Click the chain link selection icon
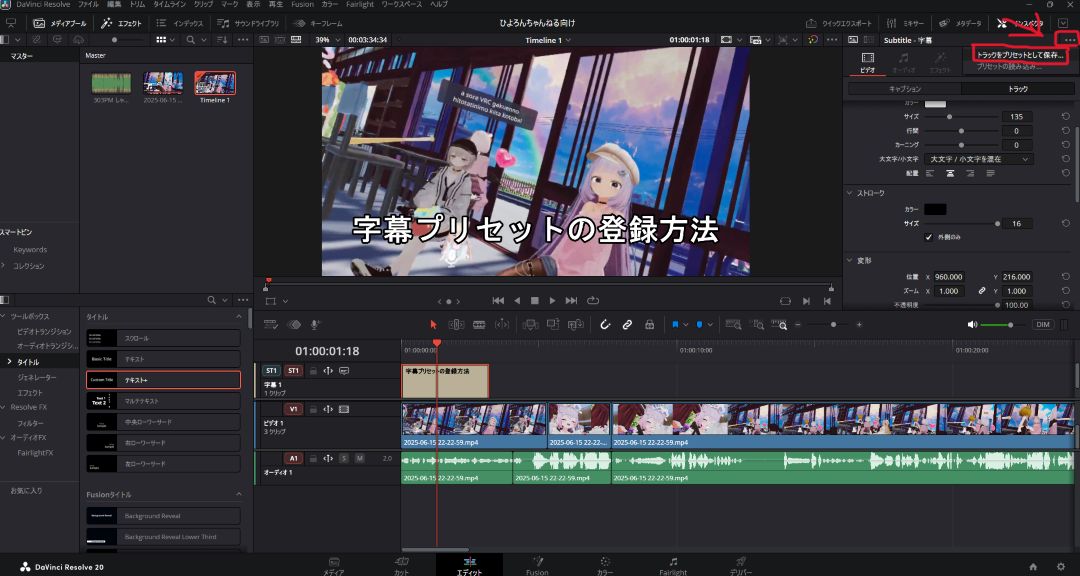The height and width of the screenshot is (576, 1080). click(627, 324)
